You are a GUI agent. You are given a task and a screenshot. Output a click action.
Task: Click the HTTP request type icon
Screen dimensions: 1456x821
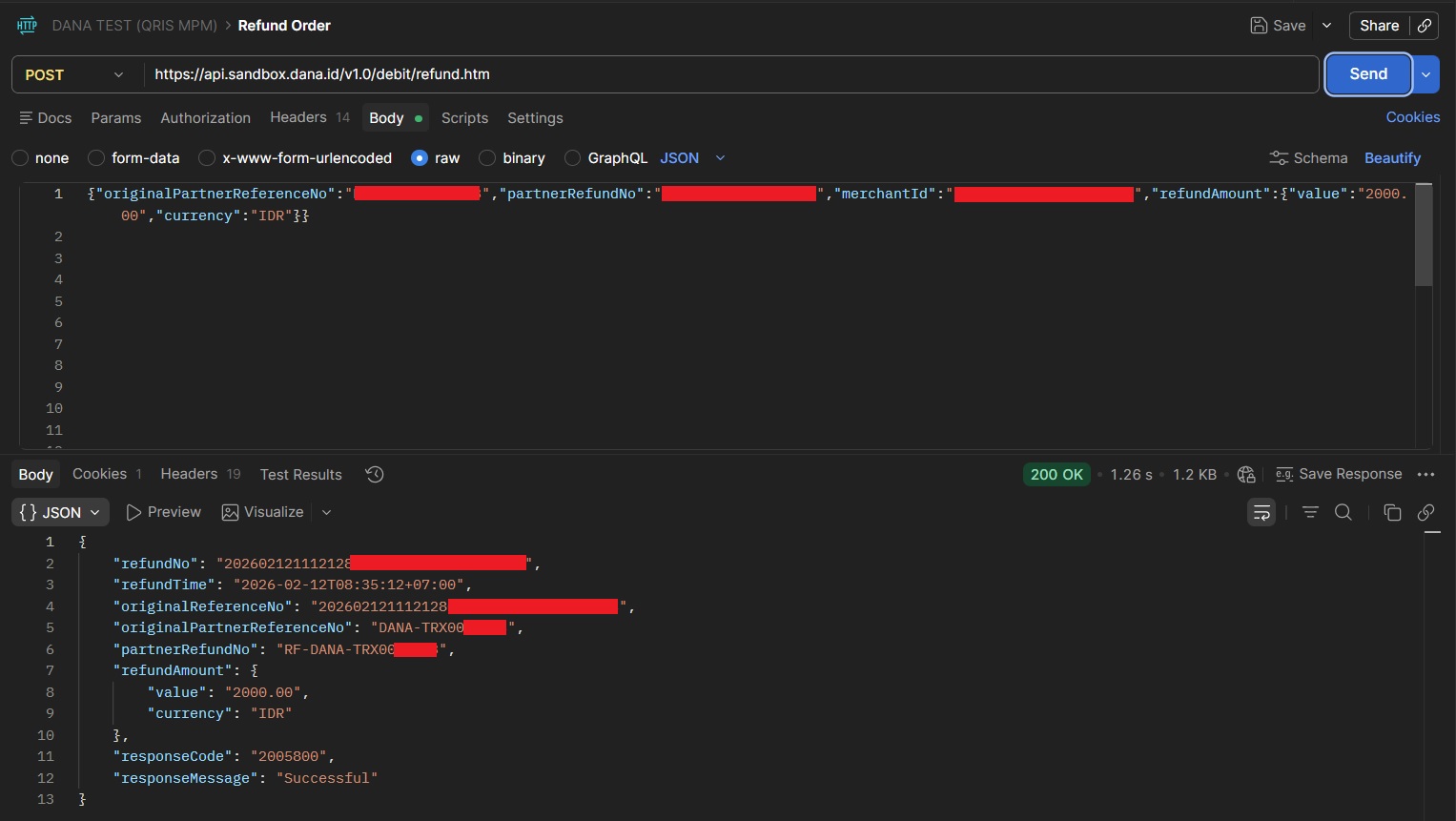coord(27,26)
